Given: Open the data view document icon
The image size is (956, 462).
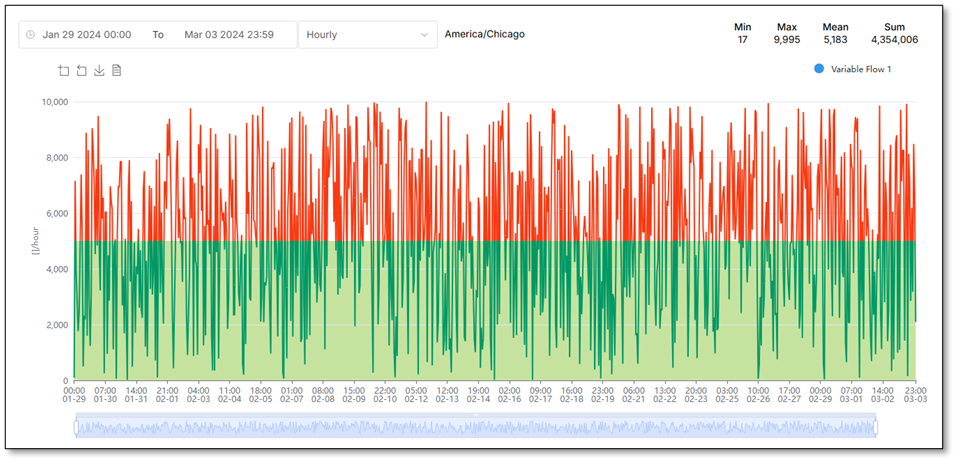Looking at the screenshot, I should tap(116, 71).
